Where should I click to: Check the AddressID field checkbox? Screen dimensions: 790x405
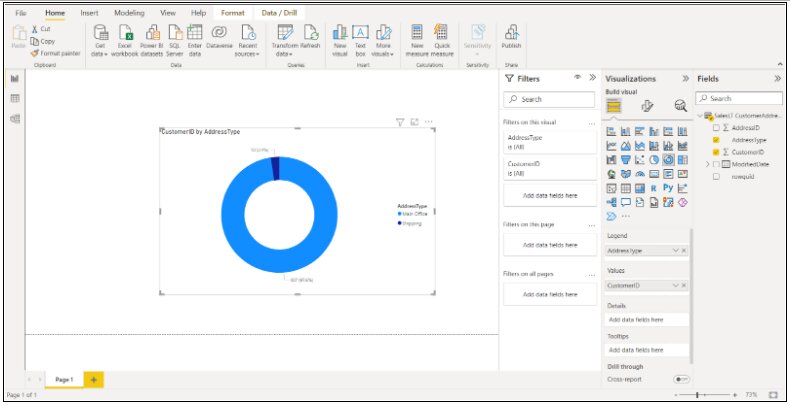(716, 128)
